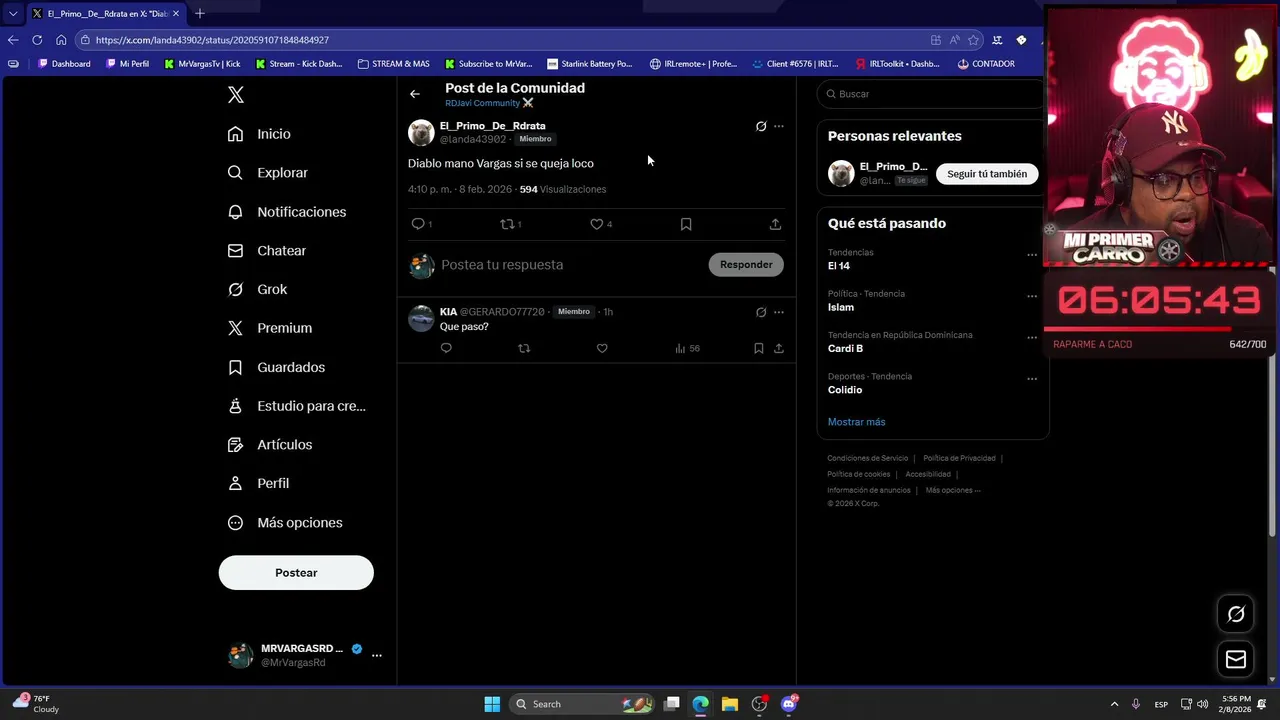Open Estudio para creadores item
This screenshot has width=1280, height=720.
(296, 406)
